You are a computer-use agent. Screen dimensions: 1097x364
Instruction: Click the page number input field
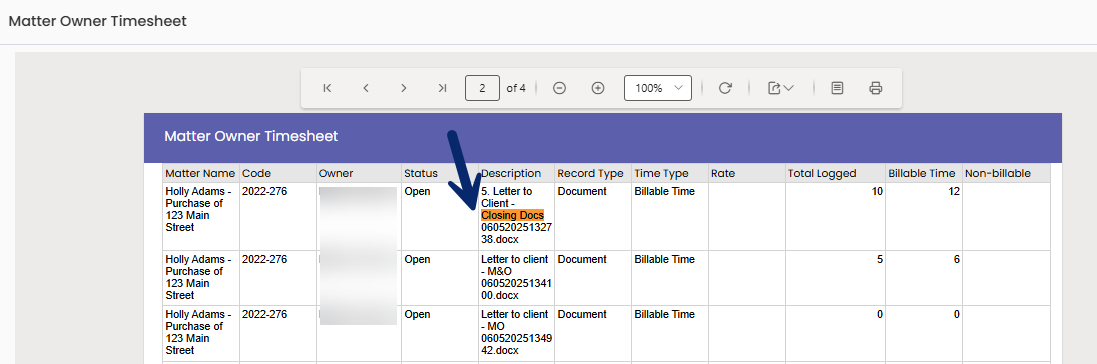click(483, 88)
